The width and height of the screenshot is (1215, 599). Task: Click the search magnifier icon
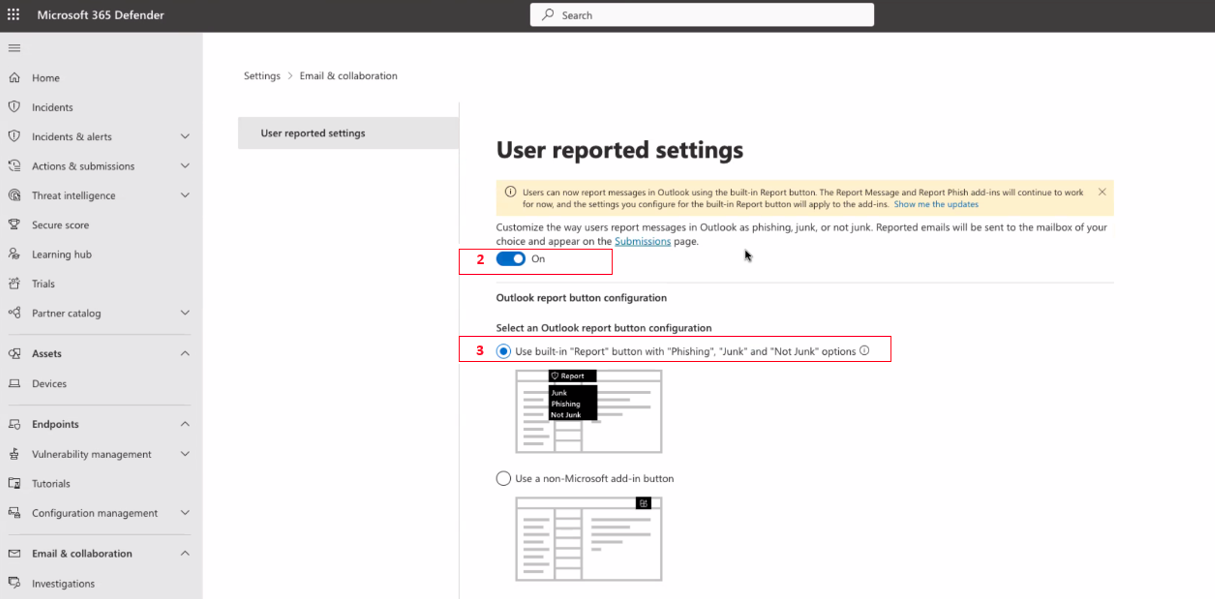tap(548, 15)
